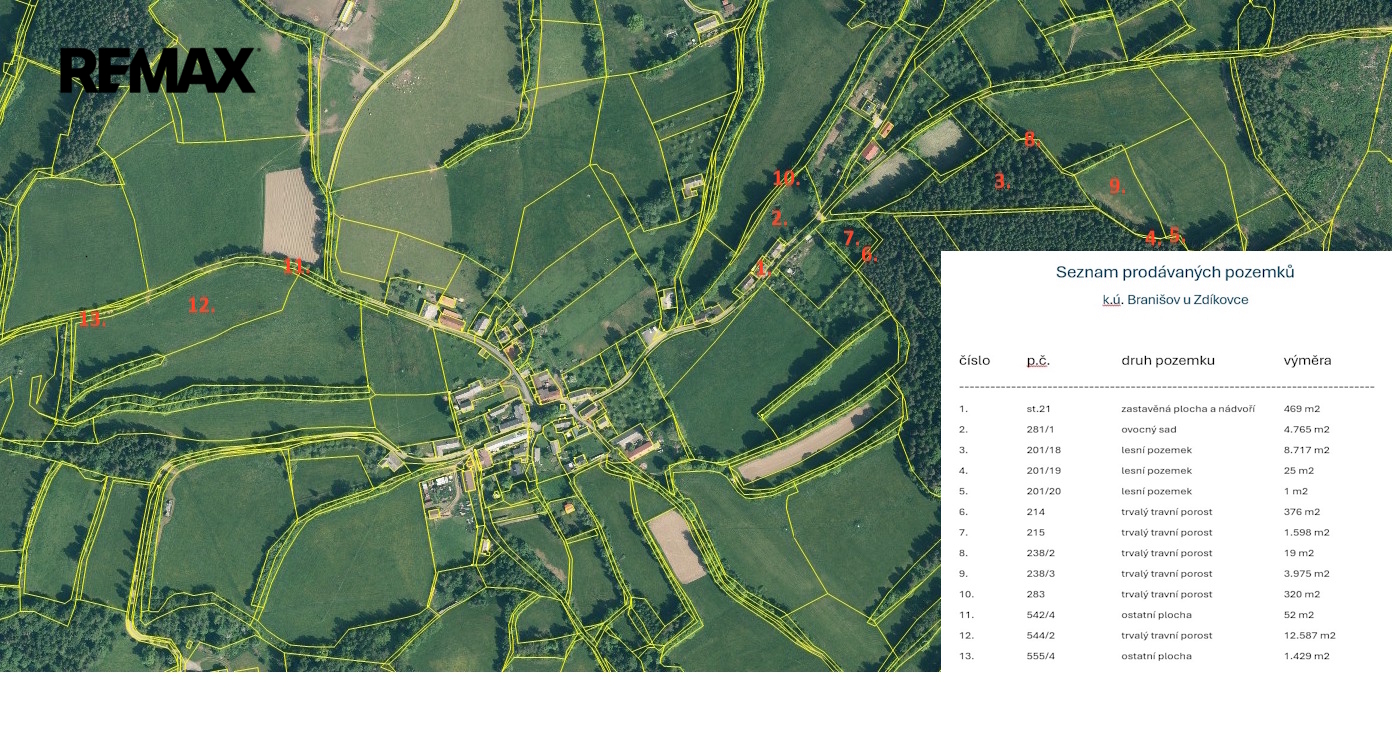
Task: Select red marker 11 on the map
Action: click(x=295, y=267)
